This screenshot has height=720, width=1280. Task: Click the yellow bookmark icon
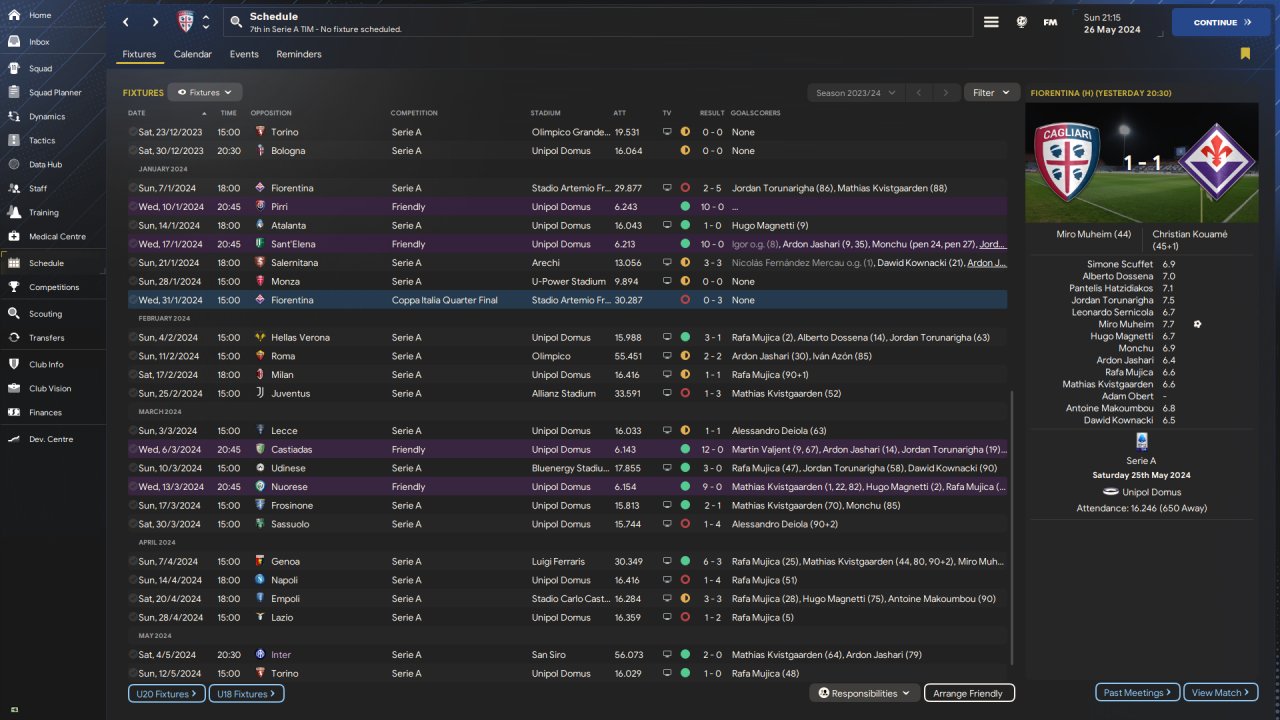1245,54
